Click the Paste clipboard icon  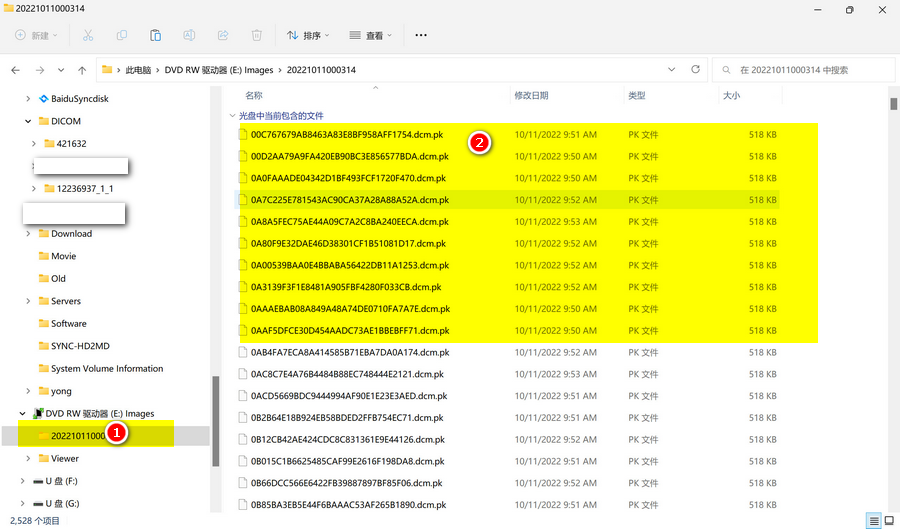(x=156, y=36)
